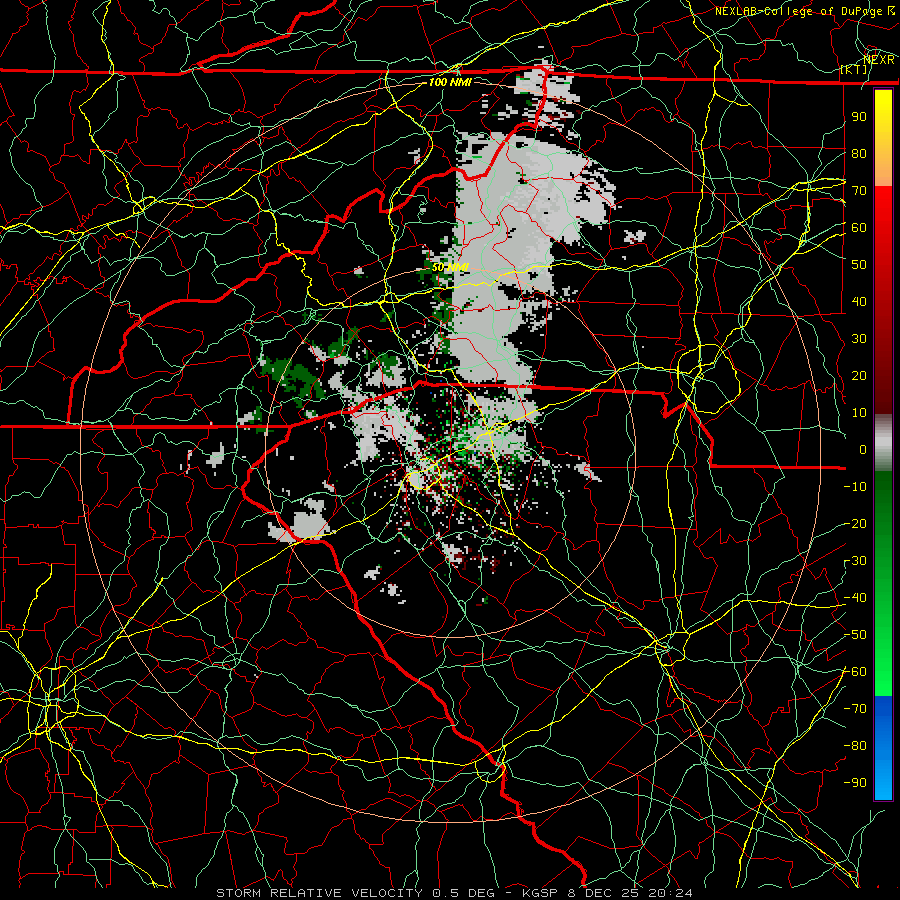
Task: Click the positive 10 knots scale value
Action: coord(859,413)
